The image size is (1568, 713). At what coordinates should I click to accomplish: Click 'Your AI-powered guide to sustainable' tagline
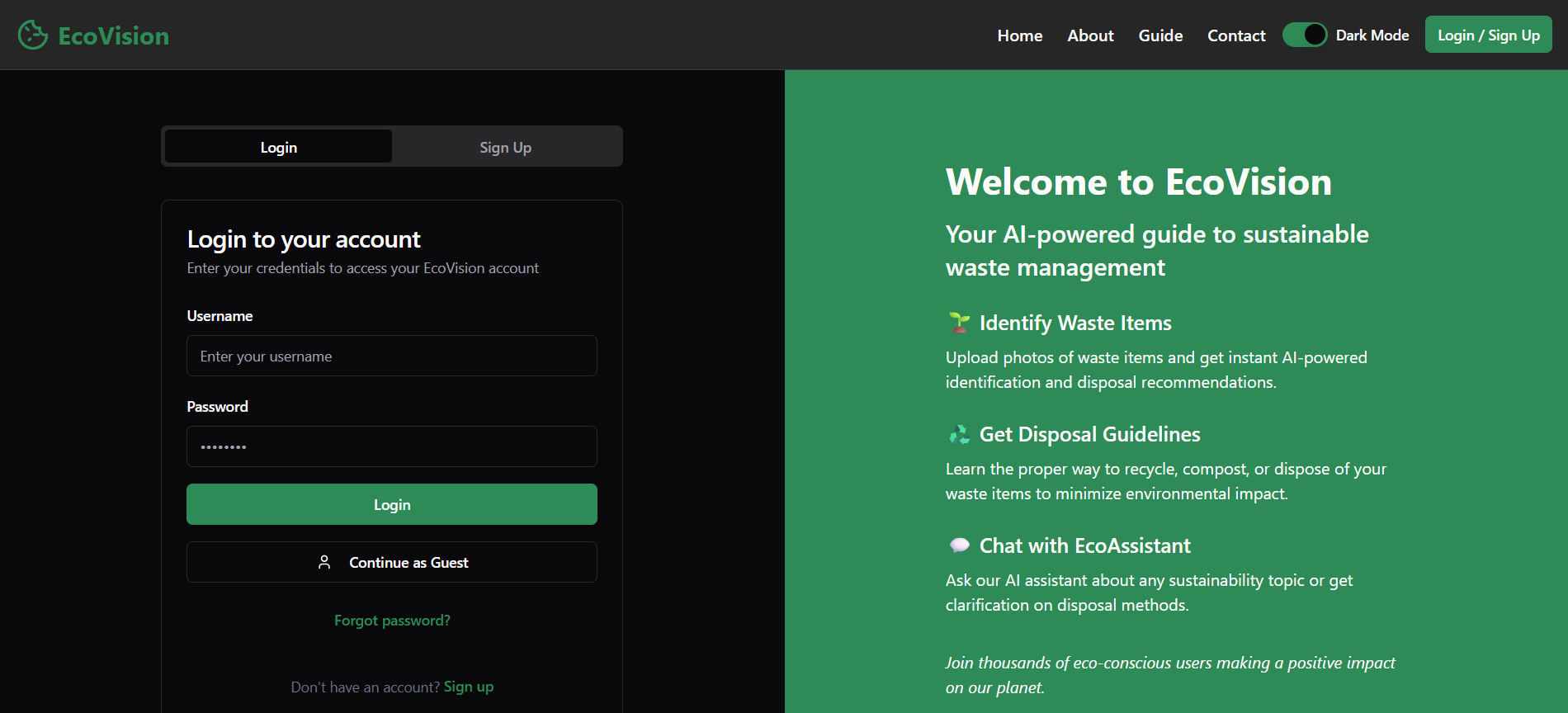1157,251
